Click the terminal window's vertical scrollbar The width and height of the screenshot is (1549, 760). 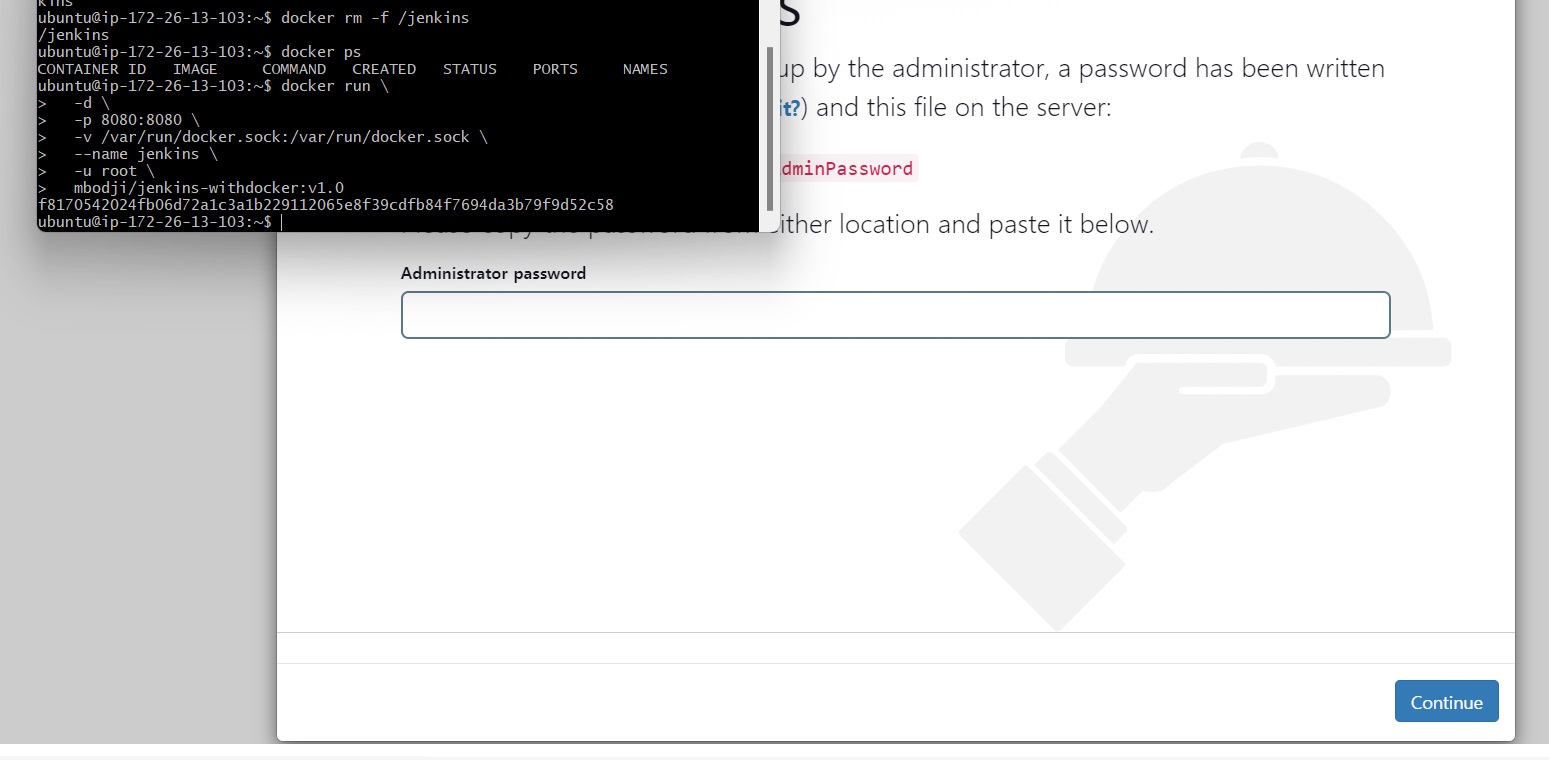tap(769, 128)
